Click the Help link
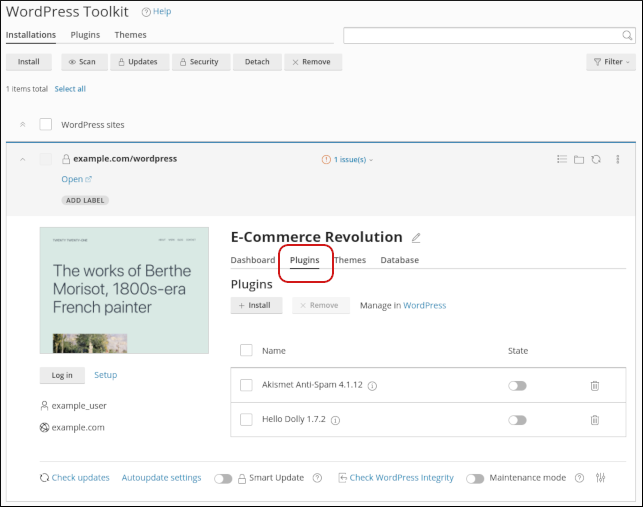This screenshot has width=643, height=507. pos(162,11)
